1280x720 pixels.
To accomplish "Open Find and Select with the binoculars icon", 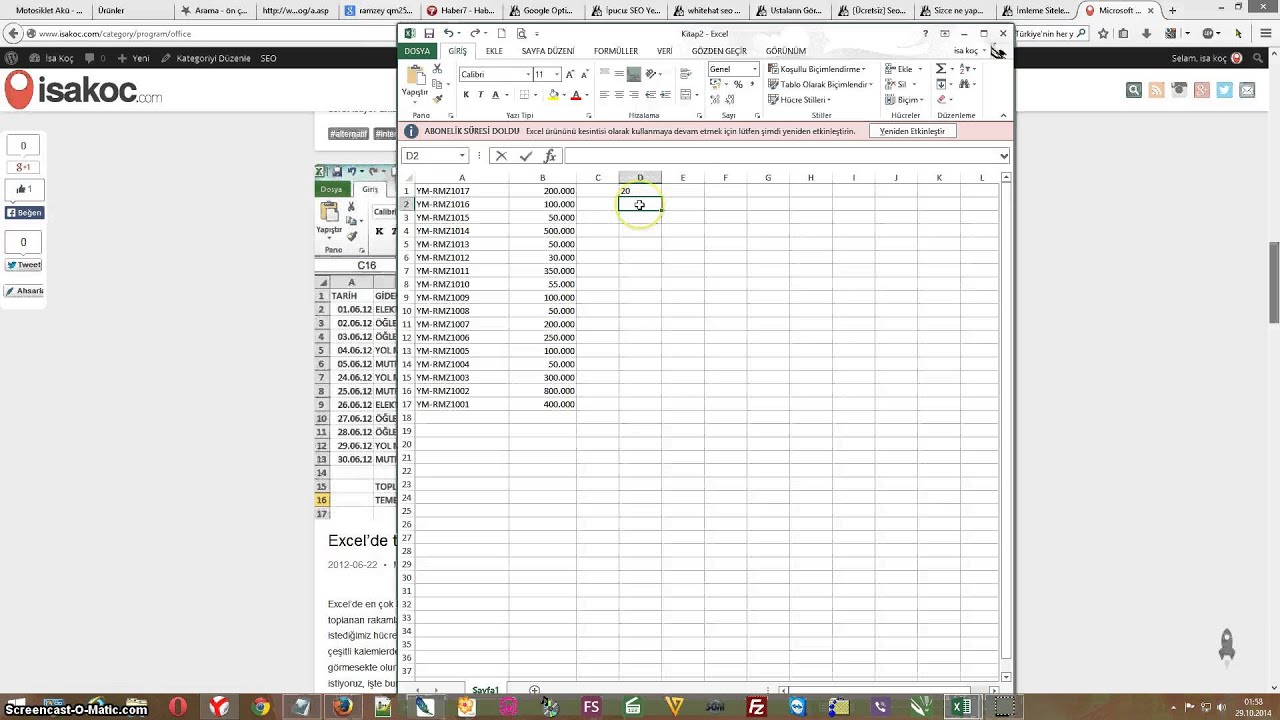I will [966, 85].
